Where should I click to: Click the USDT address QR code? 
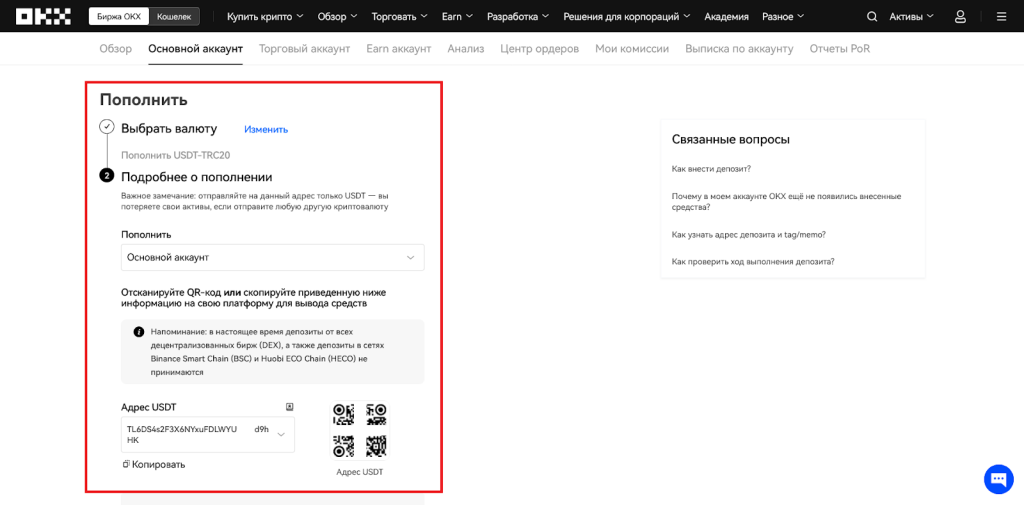pos(359,430)
